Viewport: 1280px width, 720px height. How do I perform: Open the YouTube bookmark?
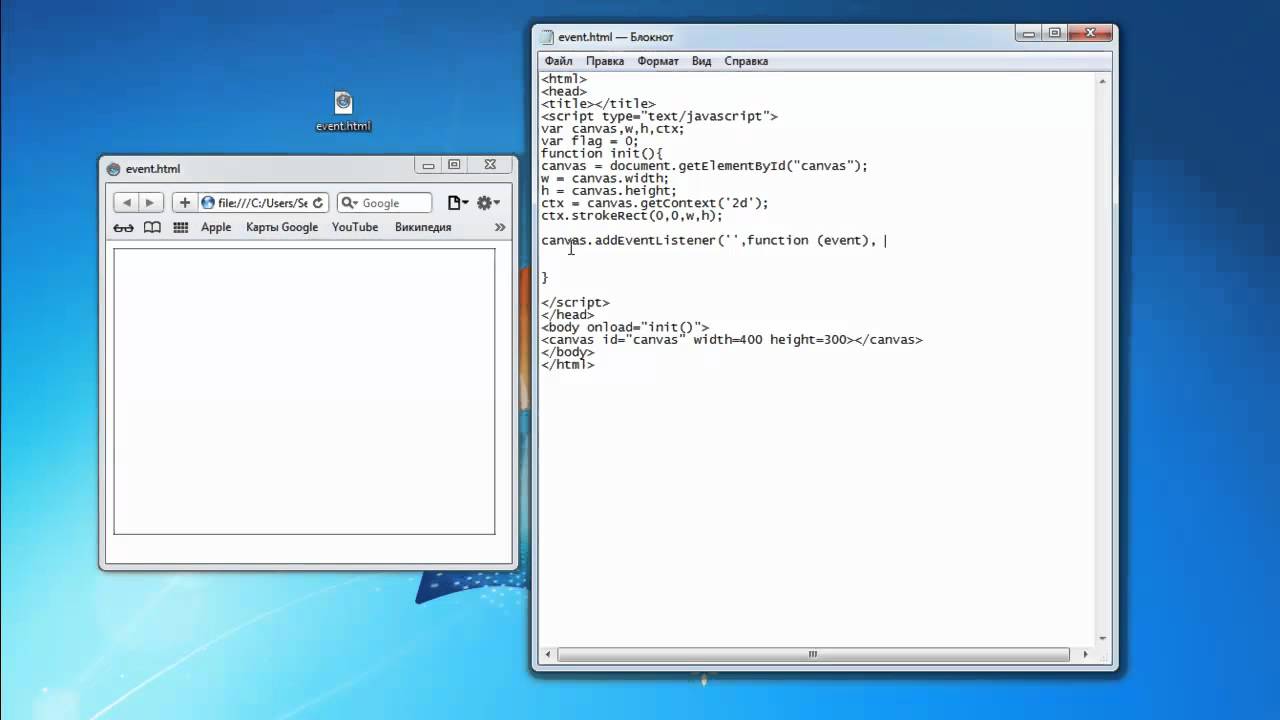tap(355, 227)
